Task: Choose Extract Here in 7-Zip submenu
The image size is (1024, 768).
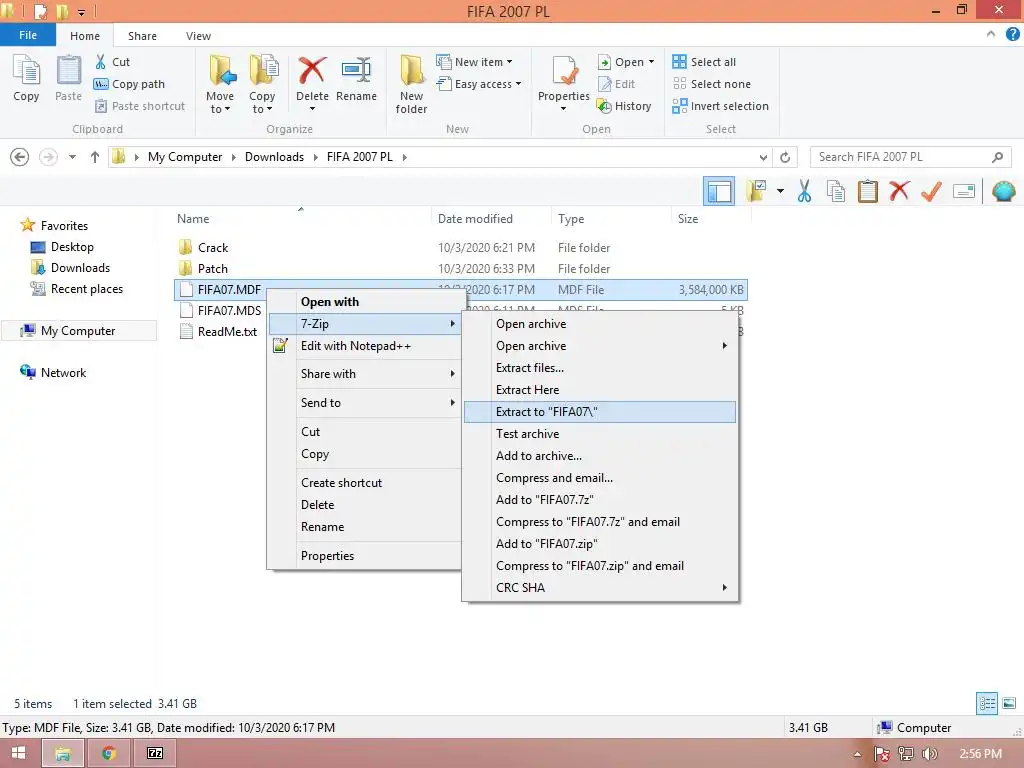Action: (600, 390)
